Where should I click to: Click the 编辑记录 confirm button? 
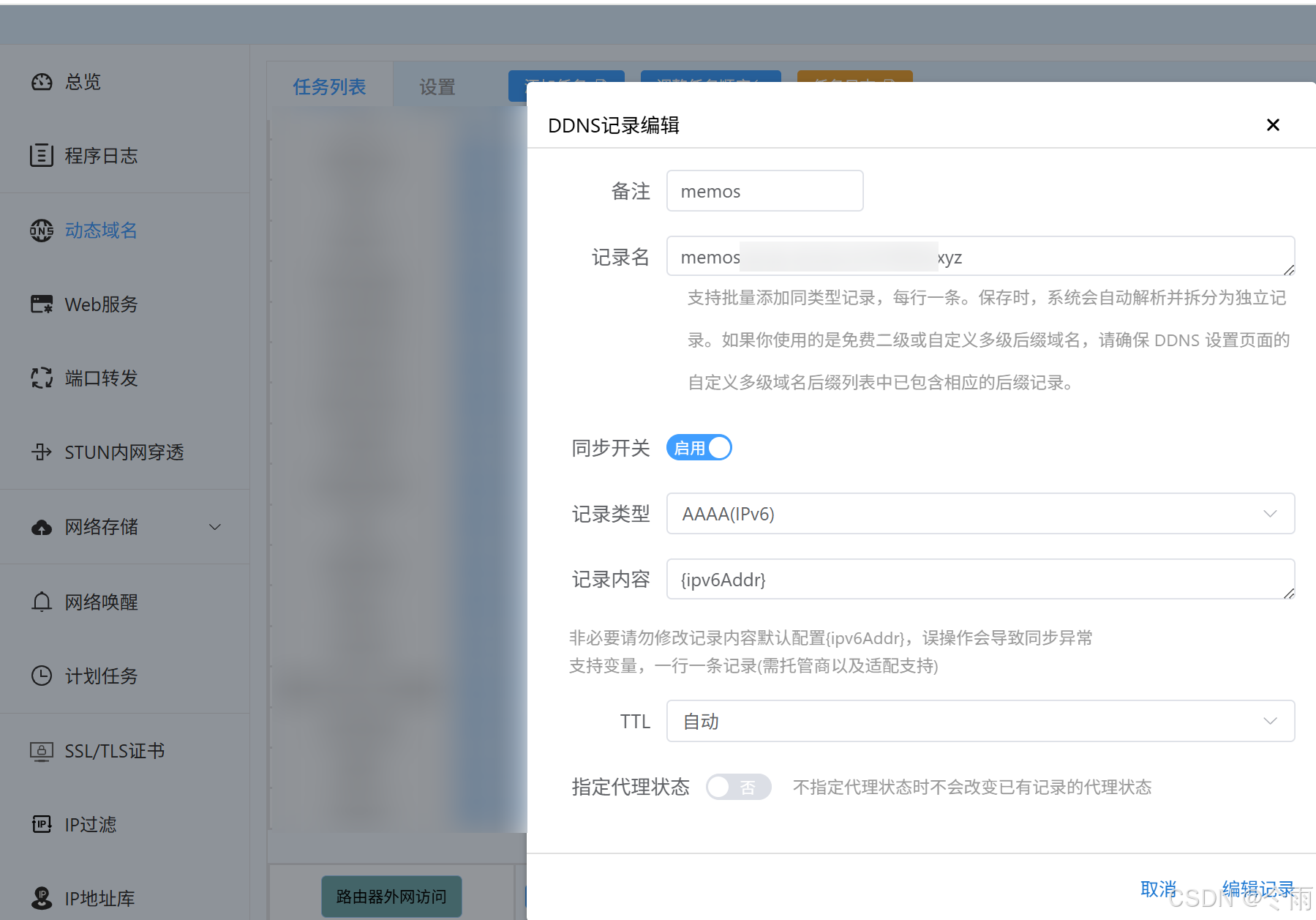tap(1258, 889)
